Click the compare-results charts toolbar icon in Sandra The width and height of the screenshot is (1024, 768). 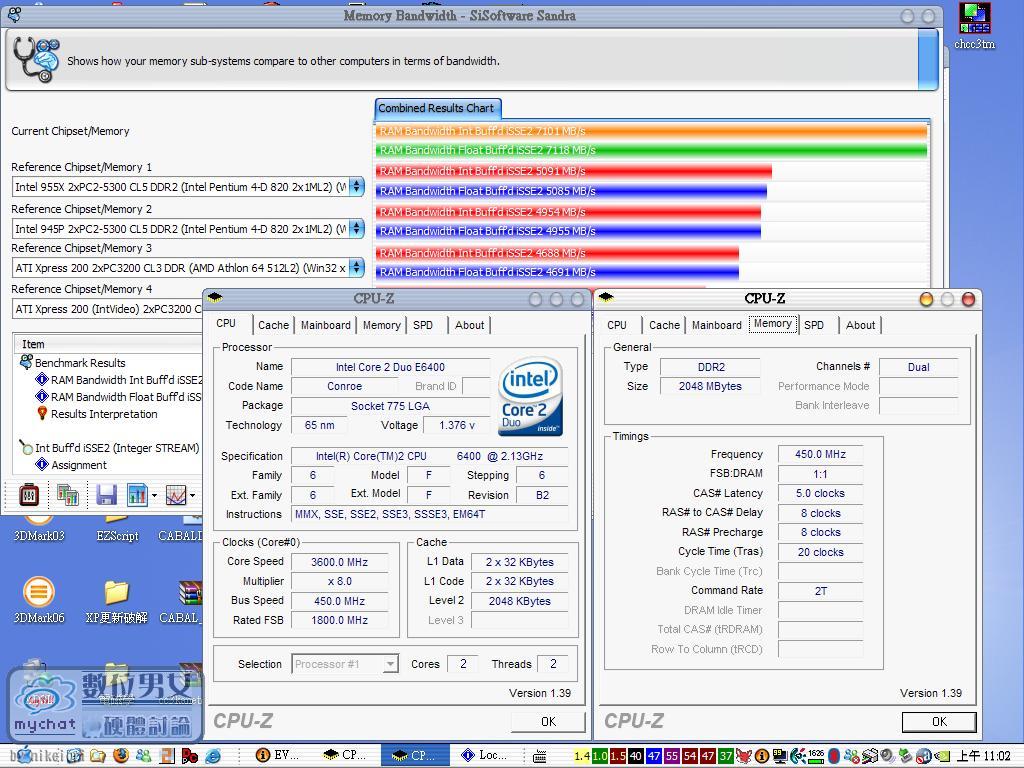67,495
